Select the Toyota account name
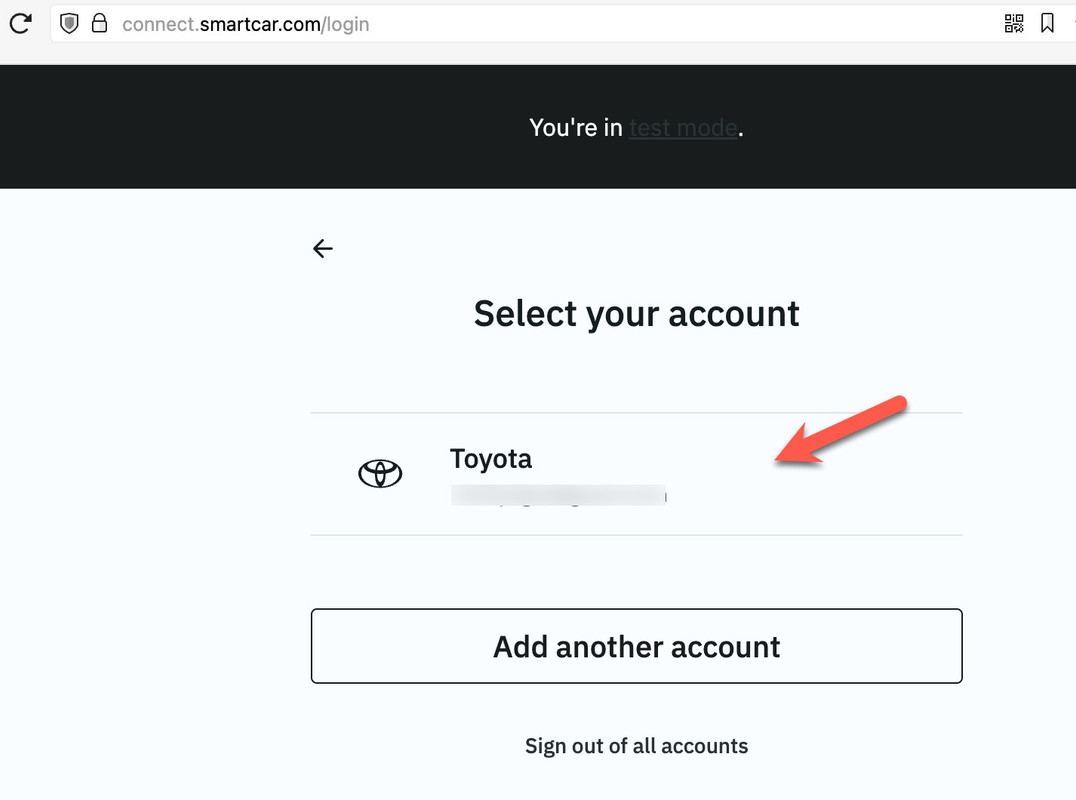Image resolution: width=1076 pixels, height=800 pixels. (491, 459)
